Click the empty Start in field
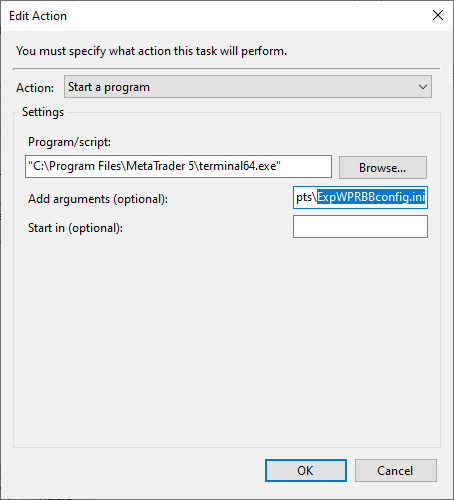The width and height of the screenshot is (454, 500). coord(360,226)
